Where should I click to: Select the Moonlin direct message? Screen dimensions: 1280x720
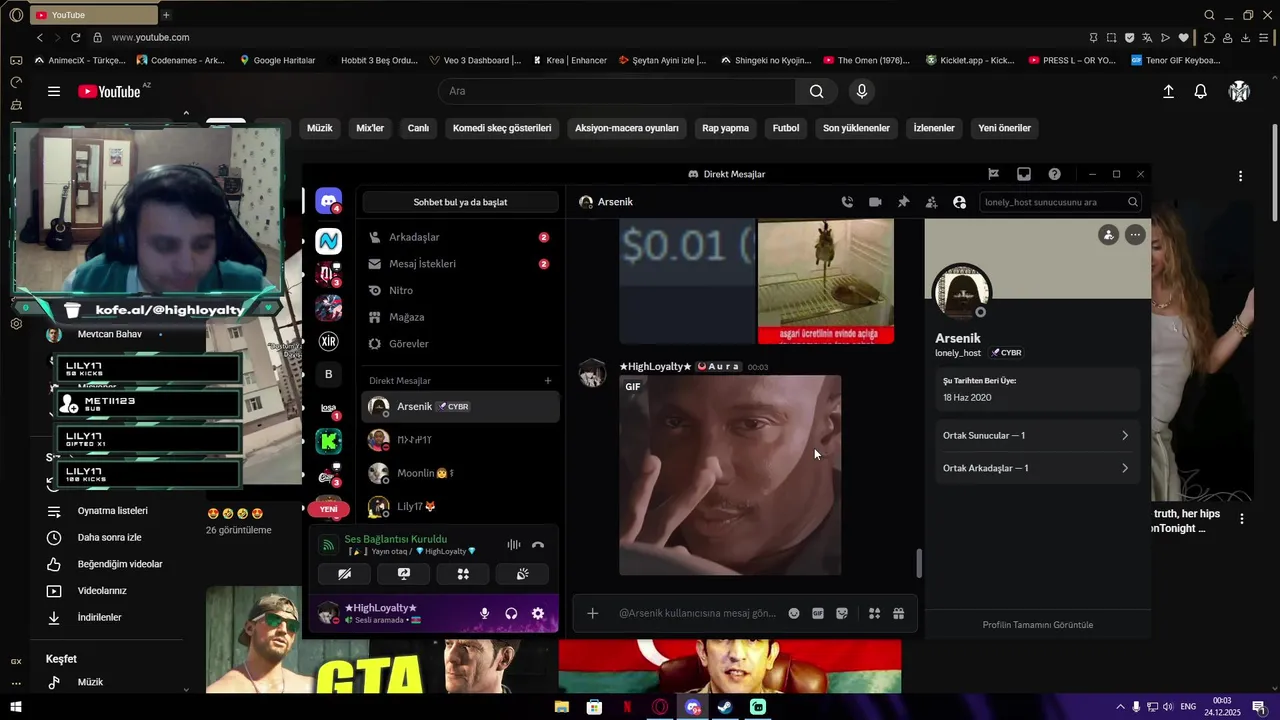click(460, 473)
